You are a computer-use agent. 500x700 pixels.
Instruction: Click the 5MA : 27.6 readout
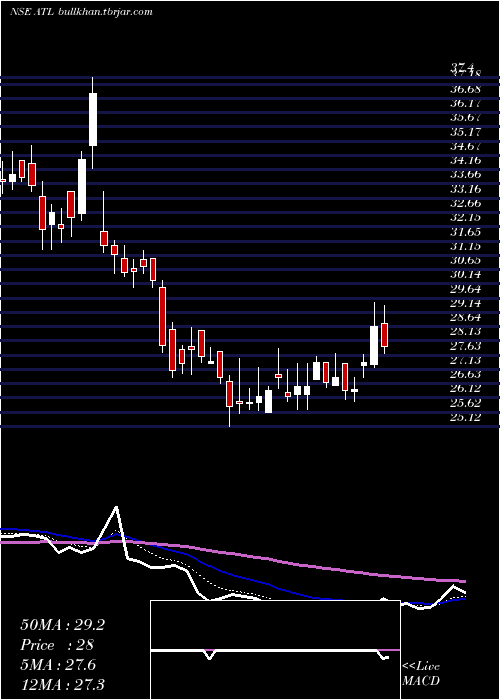click(x=60, y=665)
